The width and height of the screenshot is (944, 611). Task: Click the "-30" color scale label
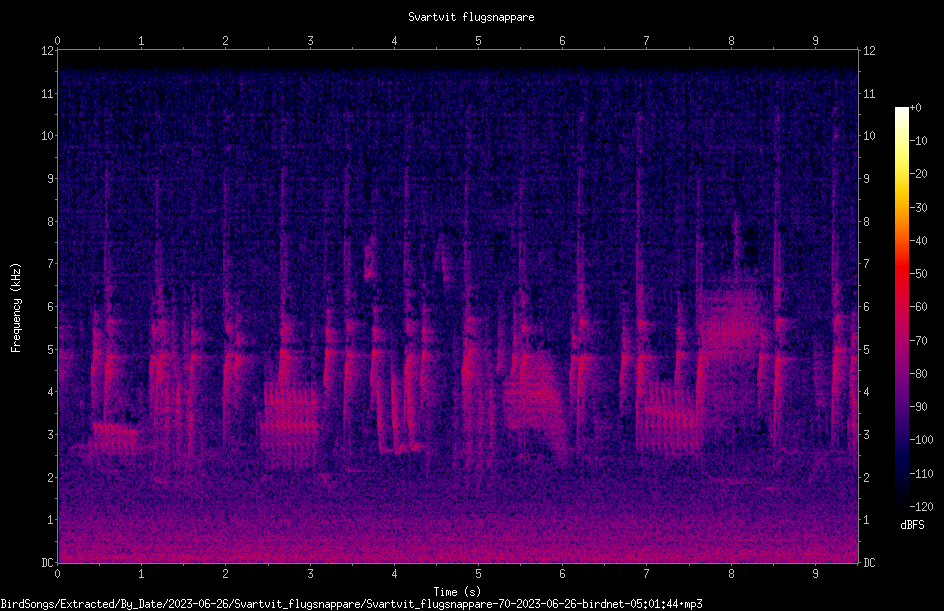pos(919,208)
